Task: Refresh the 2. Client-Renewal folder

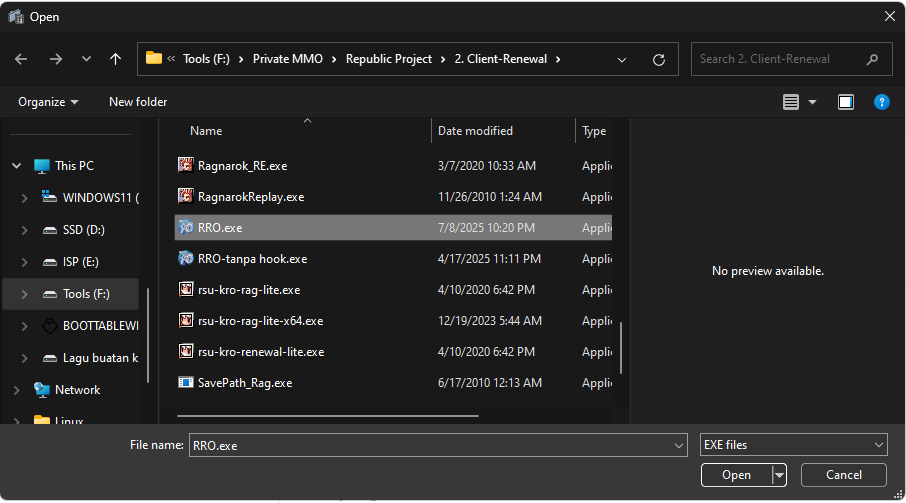Action: click(x=659, y=59)
